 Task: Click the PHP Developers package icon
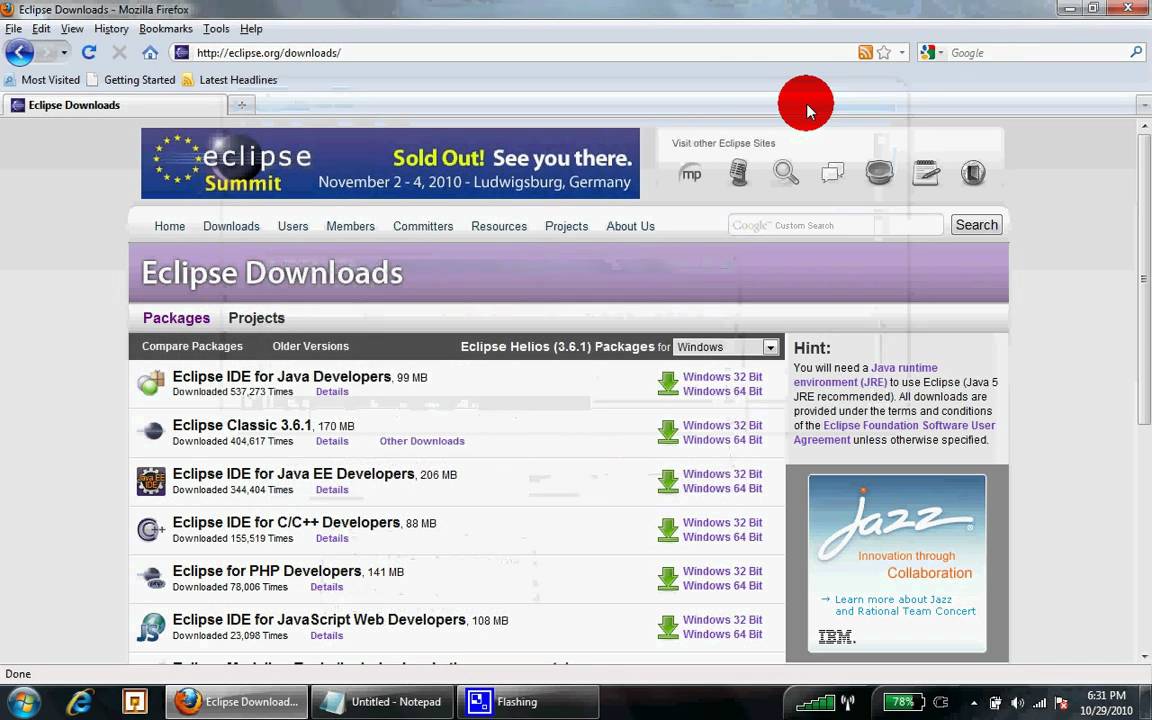[151, 577]
